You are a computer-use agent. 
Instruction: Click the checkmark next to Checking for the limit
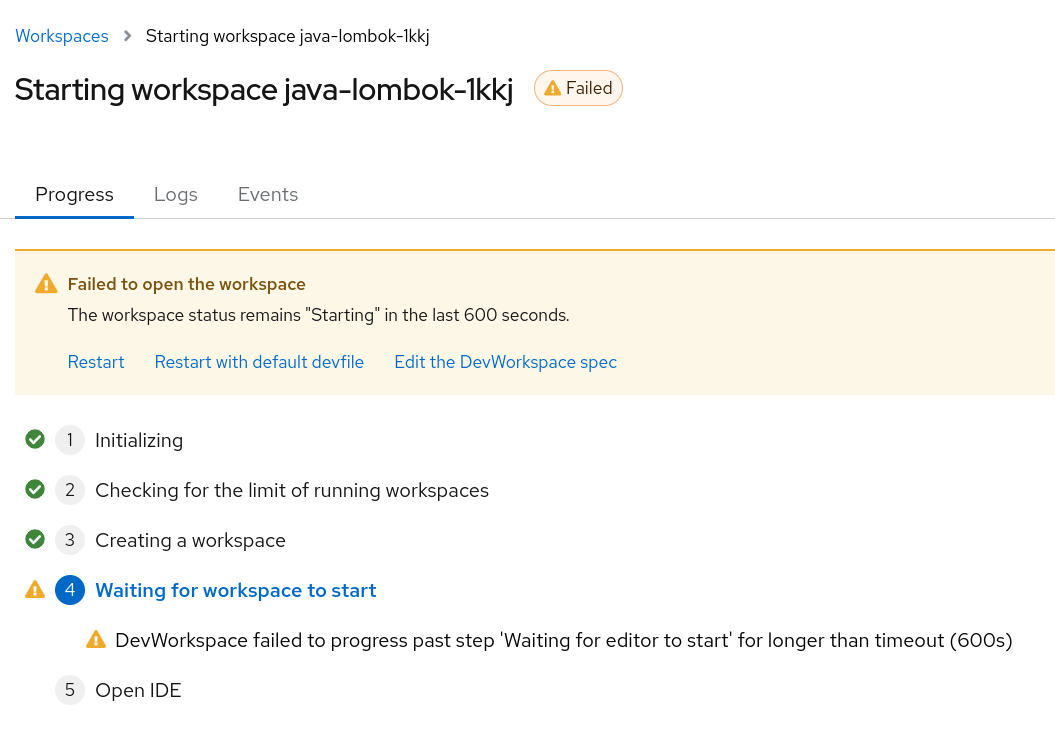tap(35, 489)
